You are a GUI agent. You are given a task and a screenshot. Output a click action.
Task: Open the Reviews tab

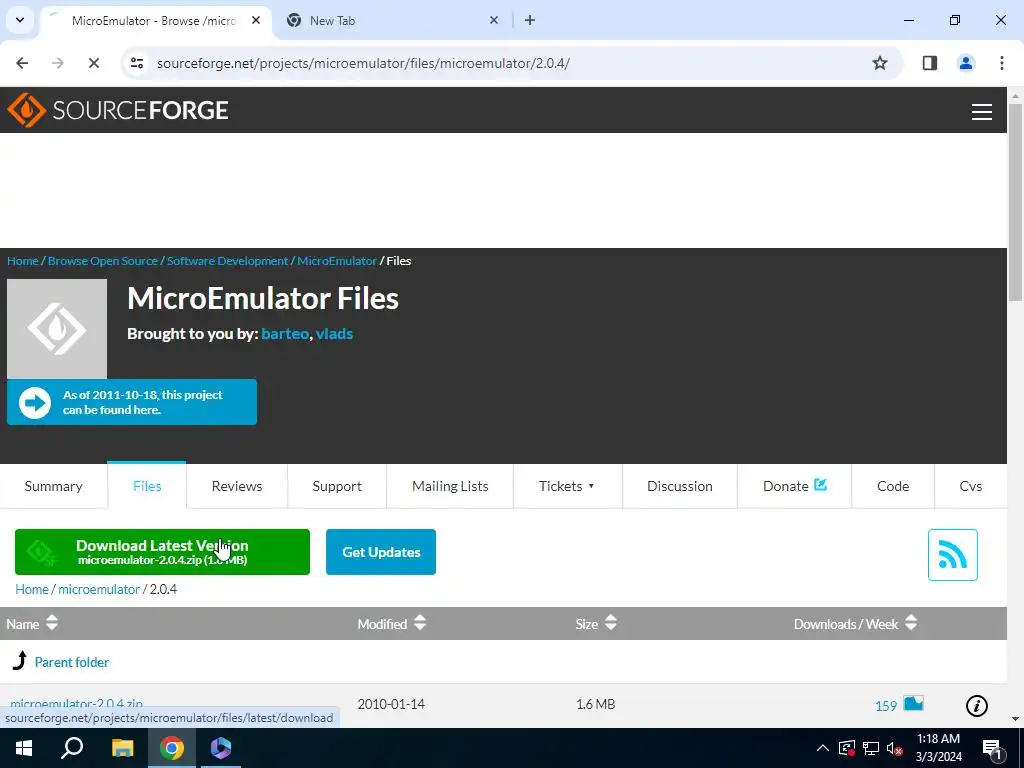236,486
